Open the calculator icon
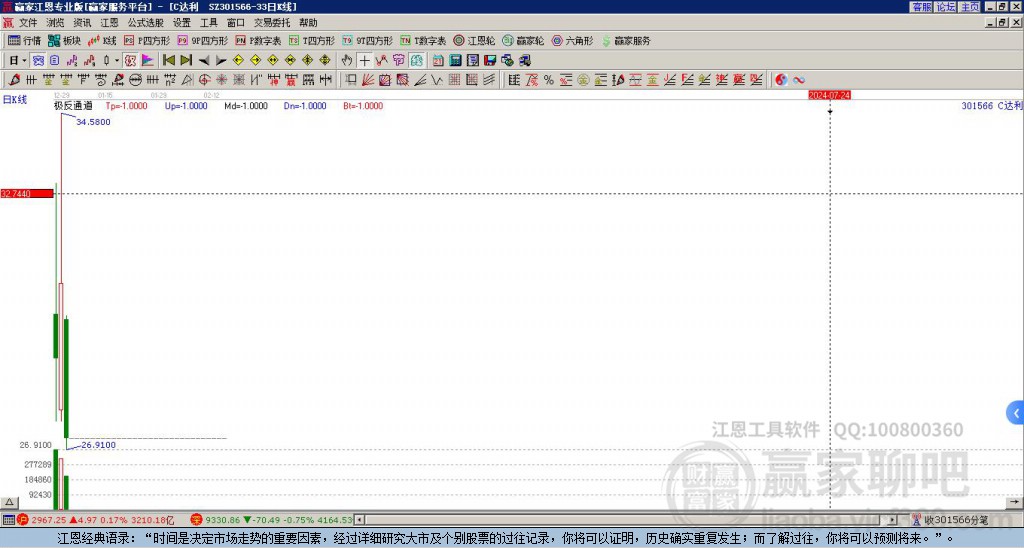Screen dimensions: 1024x548 click(455, 60)
